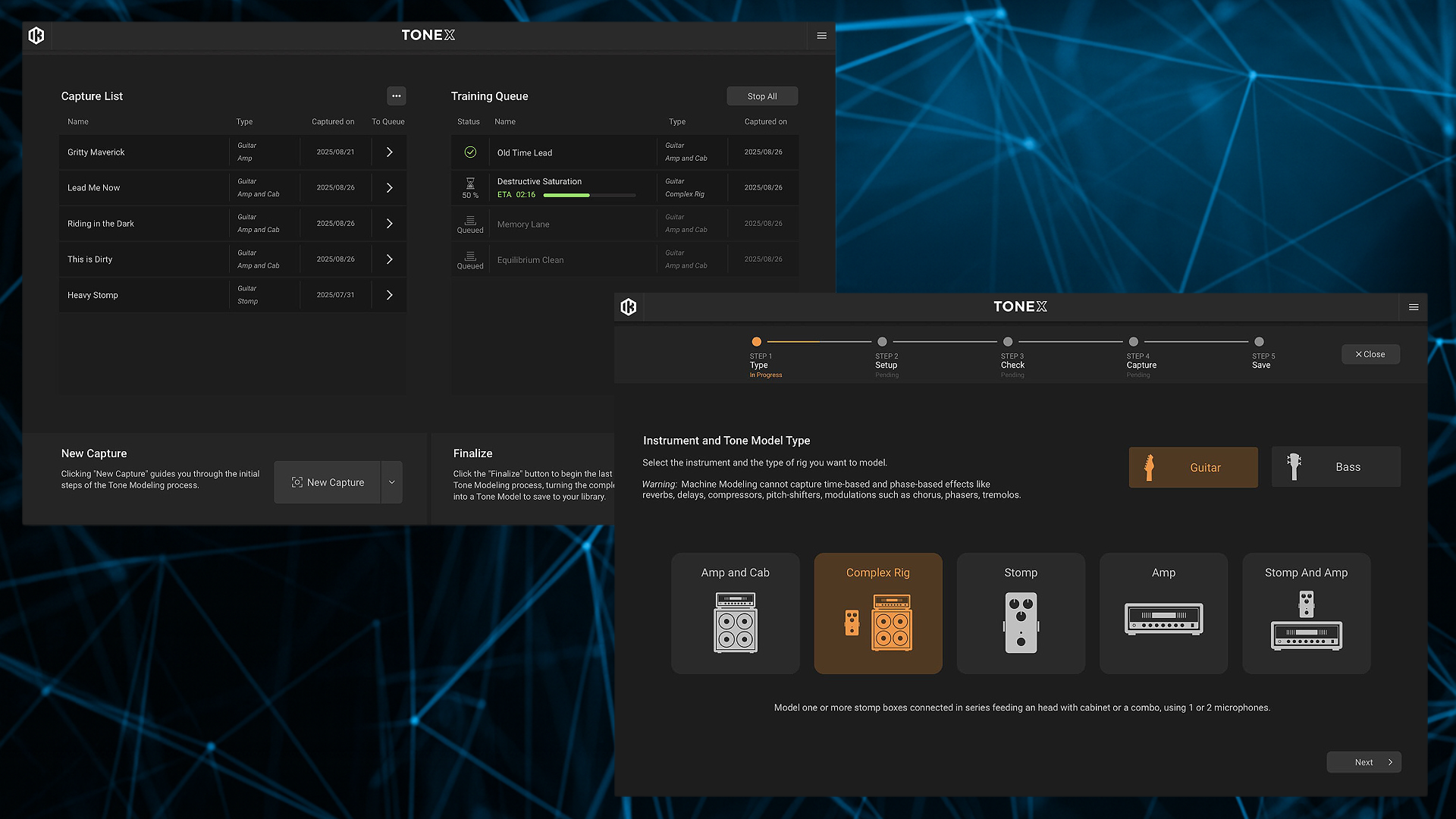Viewport: 1456px width, 819px height.
Task: Start a New Capture
Action: [x=328, y=482]
